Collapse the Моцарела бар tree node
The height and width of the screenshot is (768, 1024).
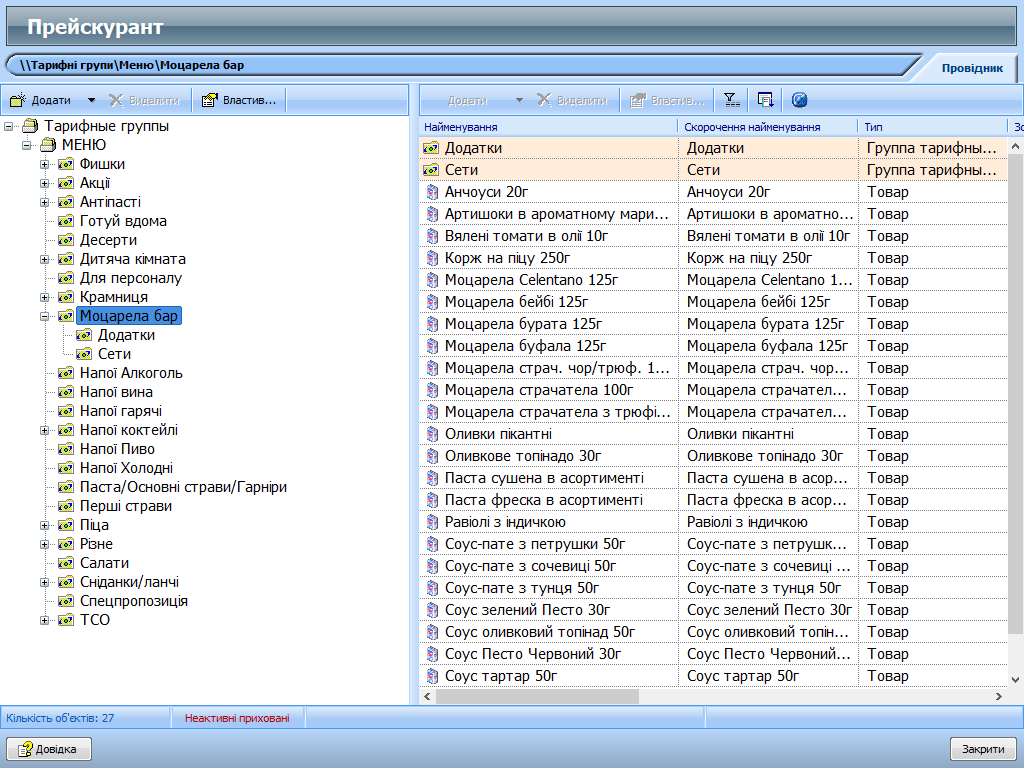[45, 316]
